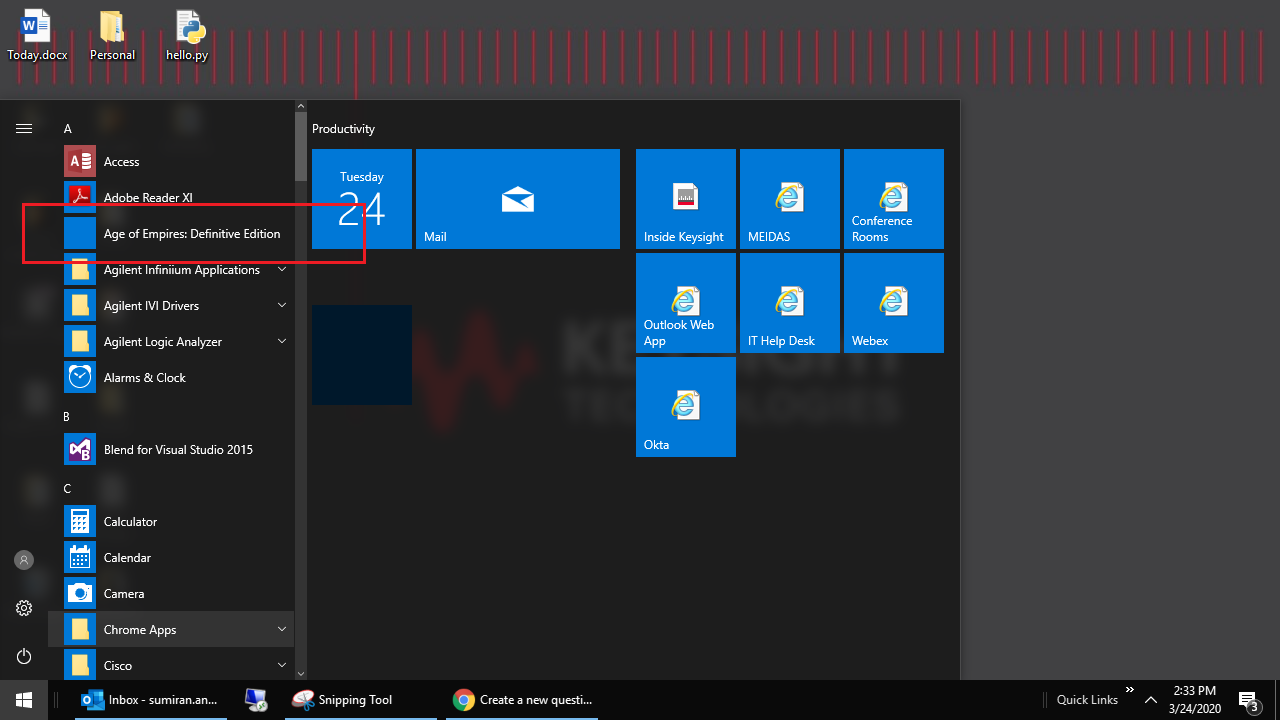Expand the Quick Links toolbar chevron
Screen dimensions: 1280x720
pos(1130,690)
